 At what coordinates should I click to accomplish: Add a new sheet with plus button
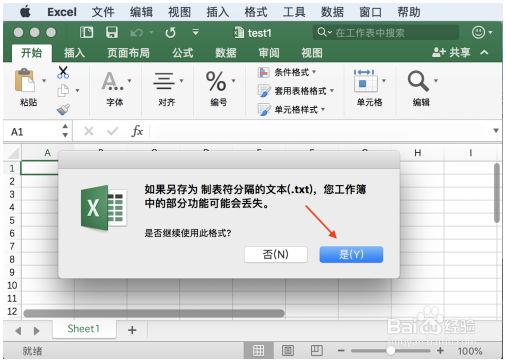click(132, 330)
